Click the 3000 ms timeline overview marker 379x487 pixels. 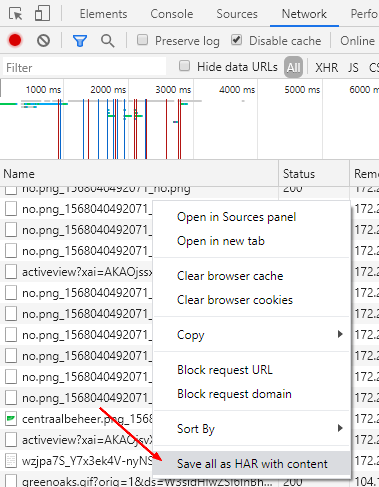pos(173,90)
